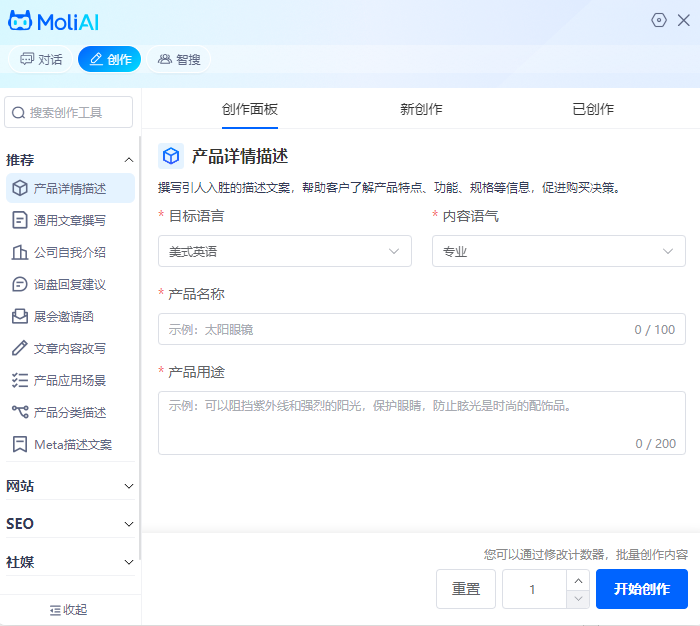Open 通用文章撰写 tool in sidebar
This screenshot has width=700, height=626.
69,220
